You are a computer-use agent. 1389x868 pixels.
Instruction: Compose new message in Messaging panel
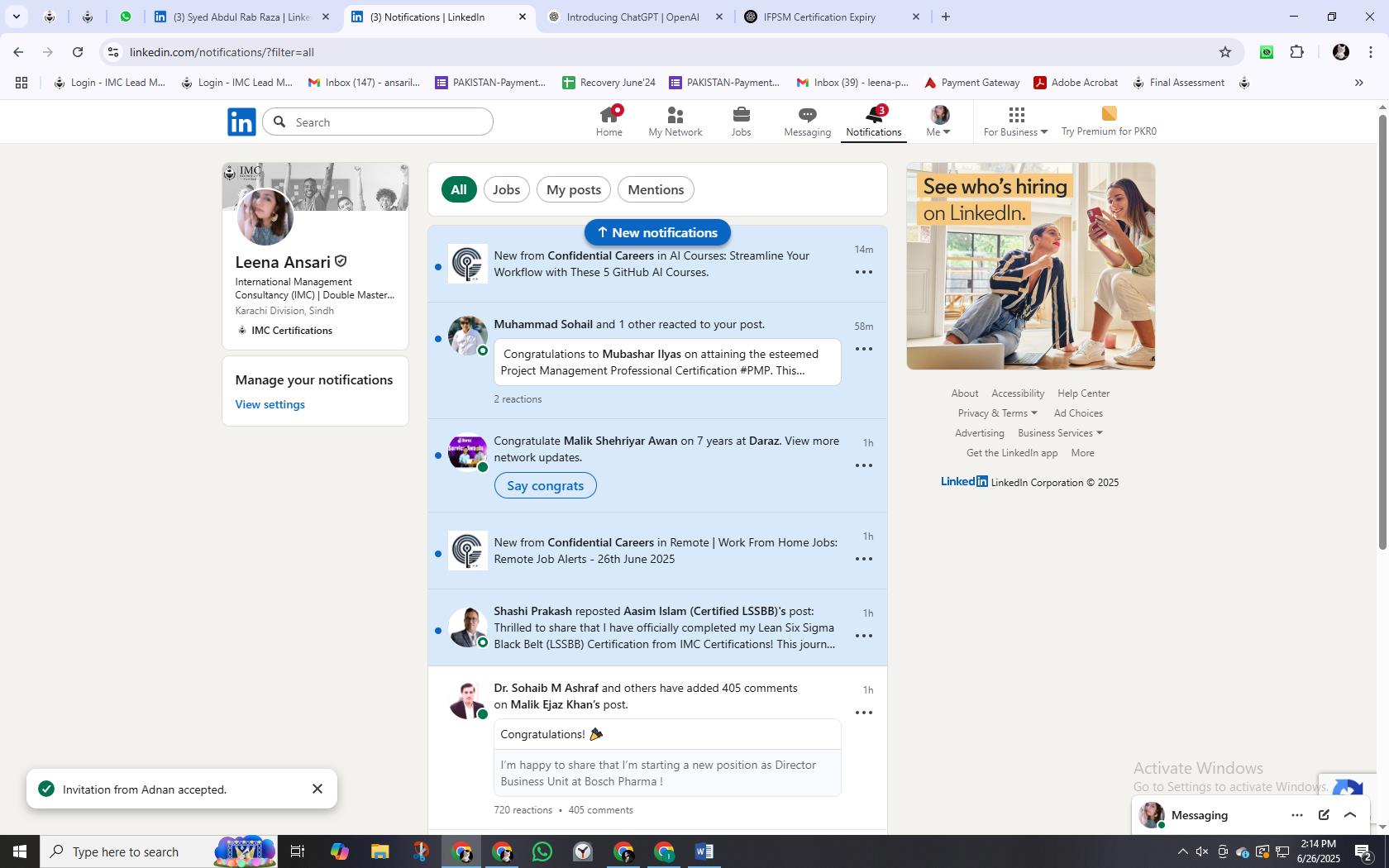point(1324,815)
